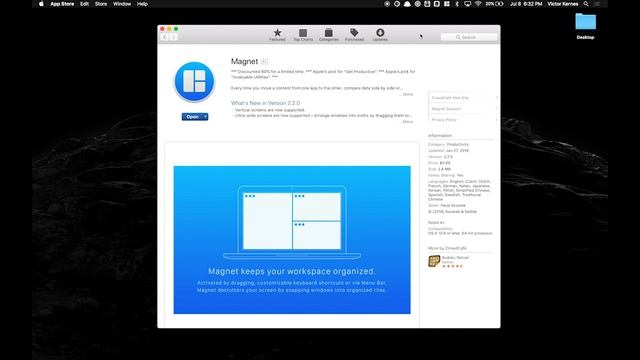Screen dimensions: 640x360
Task: Click the App Store search field
Action: click(x=469, y=37)
